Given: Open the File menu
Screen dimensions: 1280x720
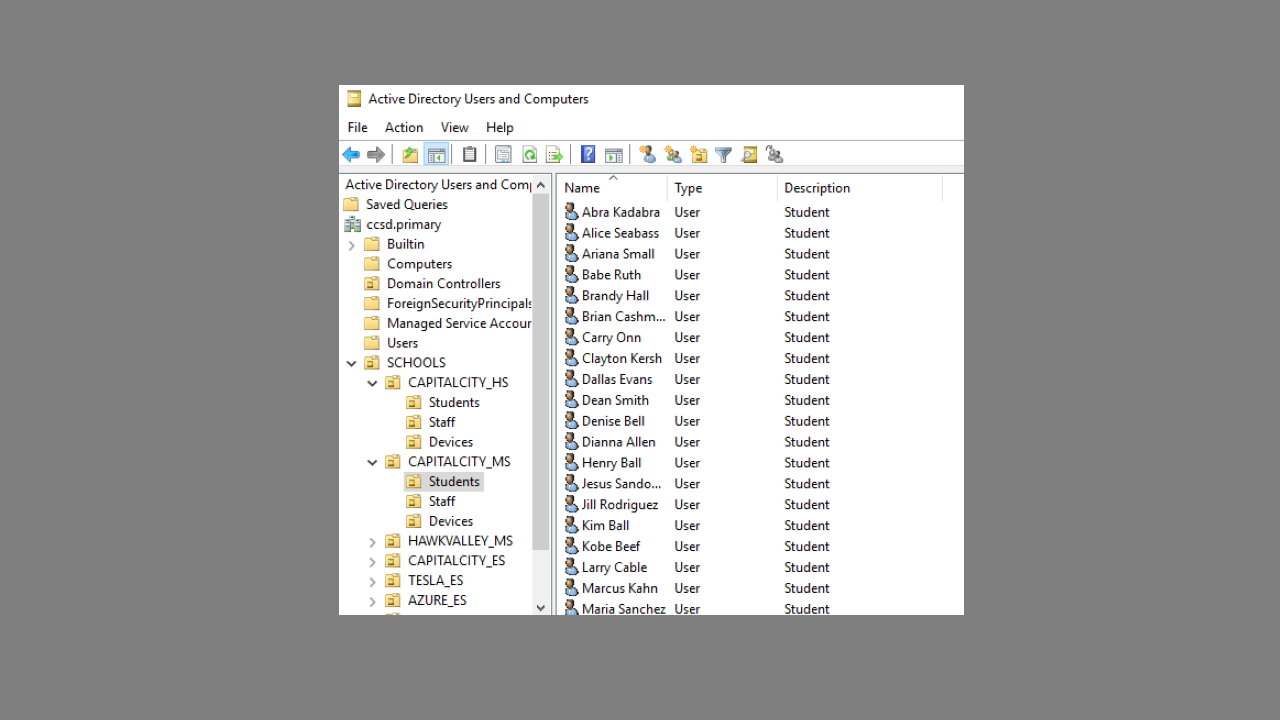Looking at the screenshot, I should [x=357, y=127].
